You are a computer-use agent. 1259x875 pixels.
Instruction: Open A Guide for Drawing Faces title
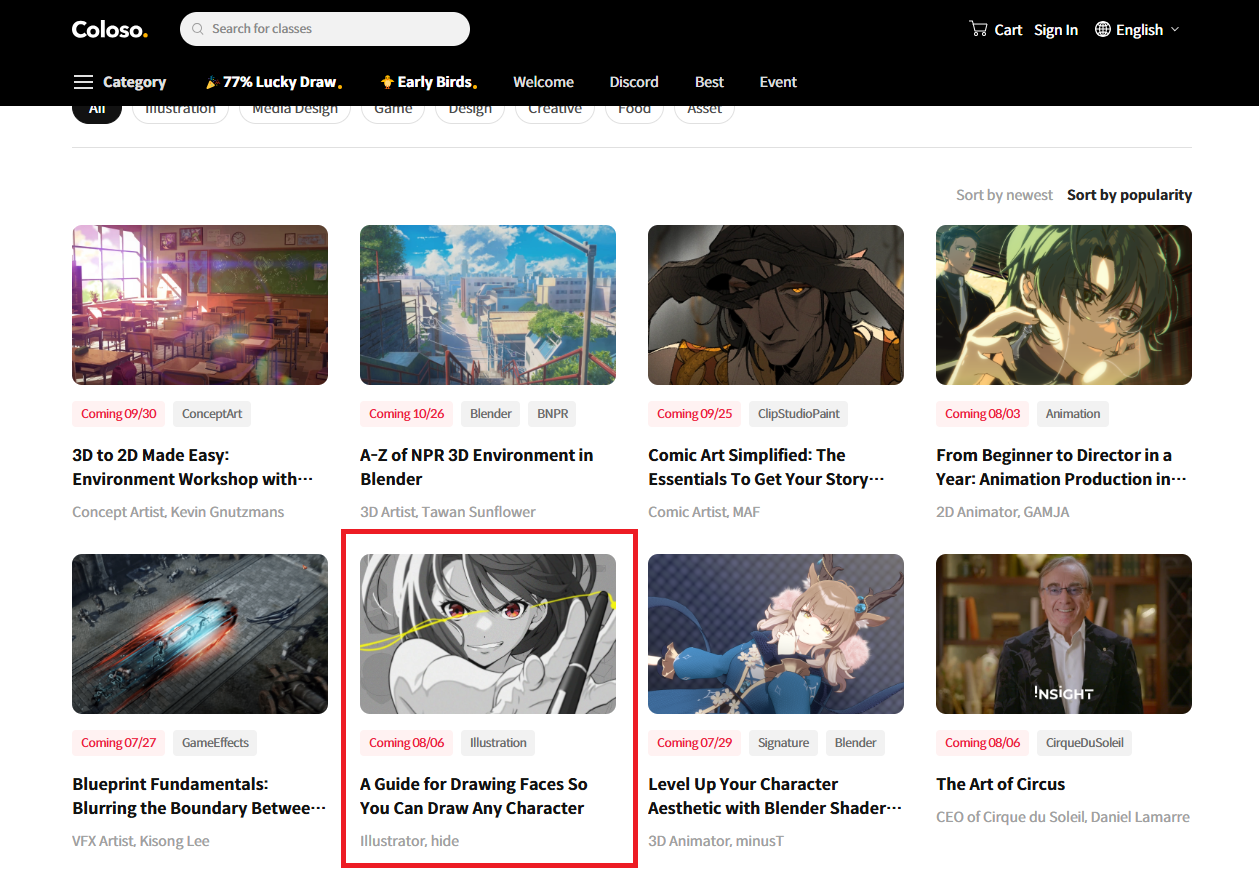click(474, 796)
